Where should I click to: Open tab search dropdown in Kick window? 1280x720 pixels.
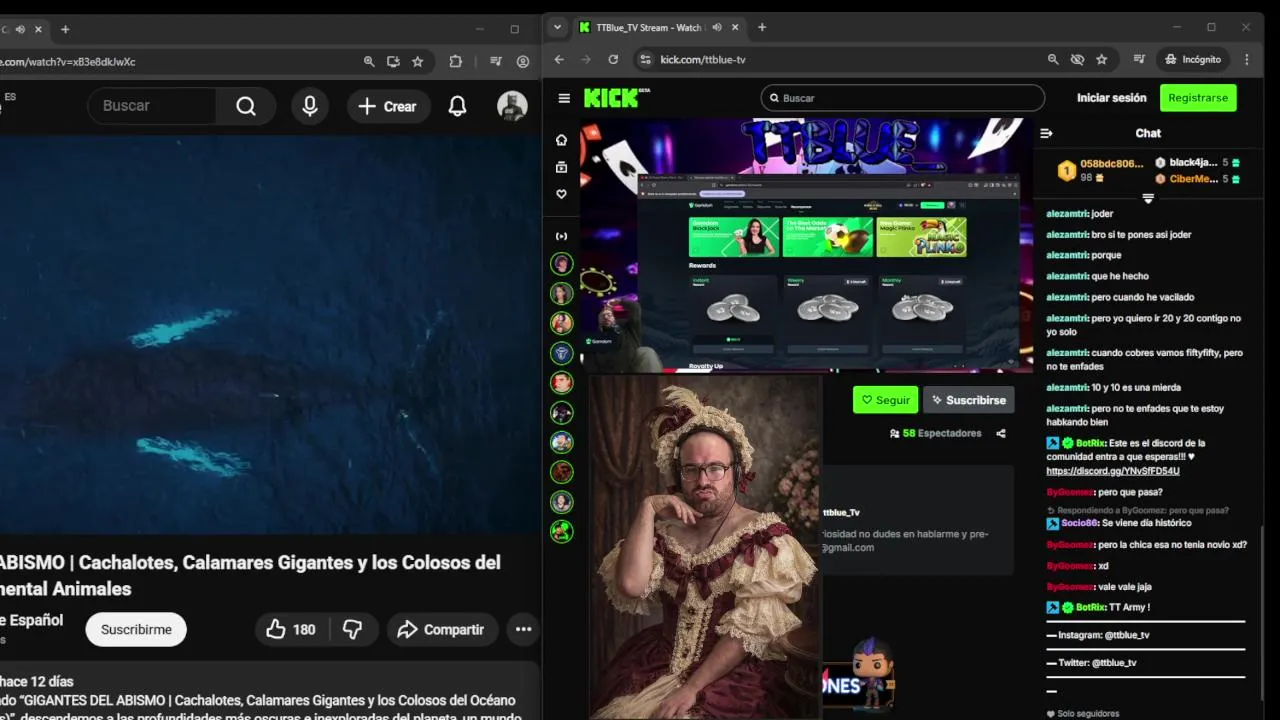(557, 27)
